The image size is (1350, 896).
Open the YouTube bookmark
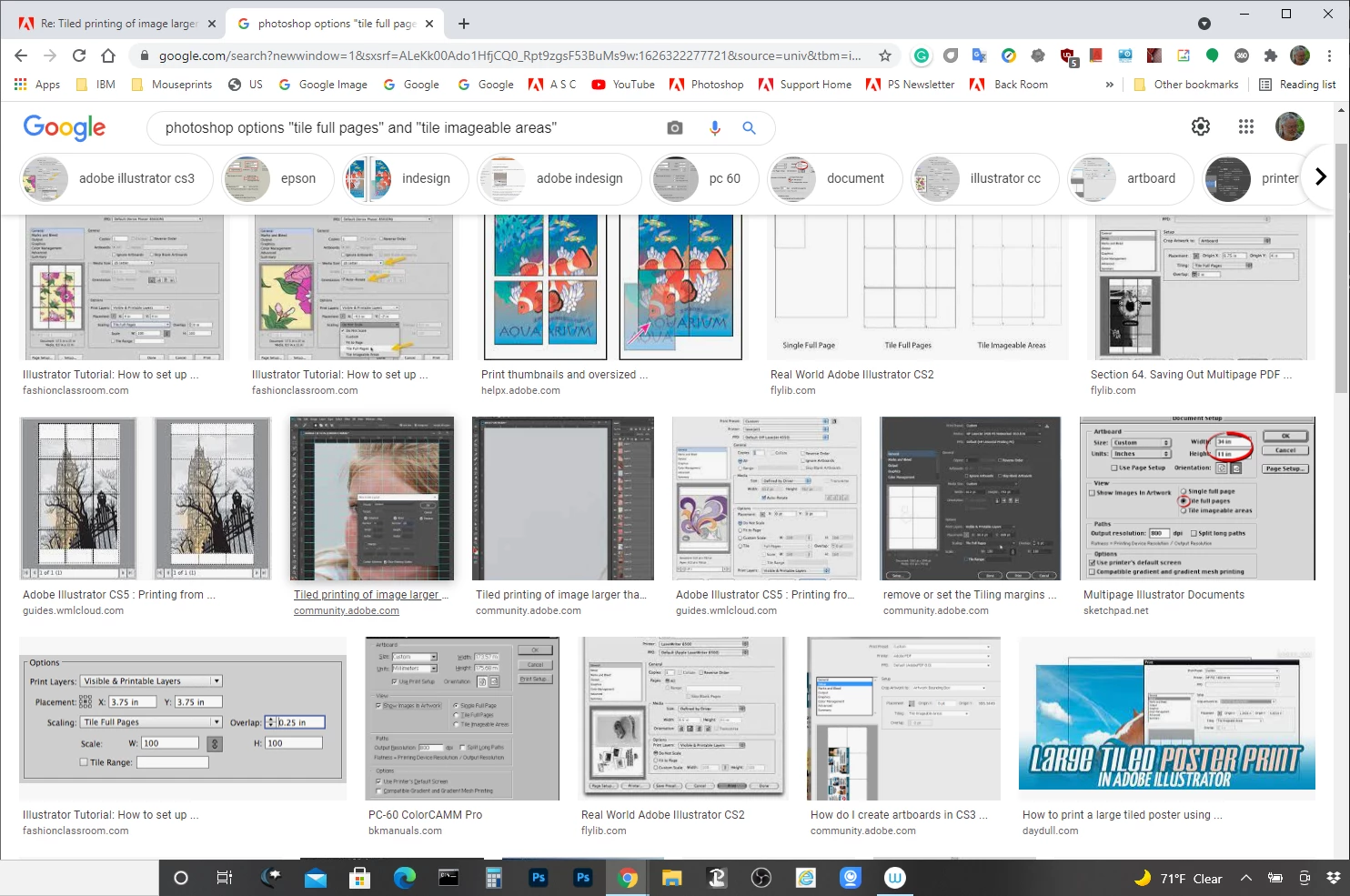(623, 85)
